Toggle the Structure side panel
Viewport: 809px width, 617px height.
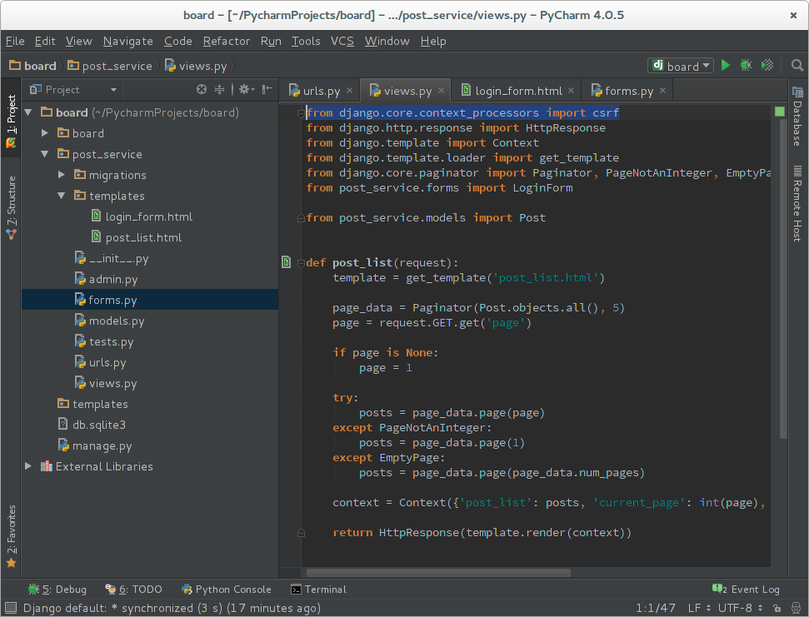(x=11, y=208)
